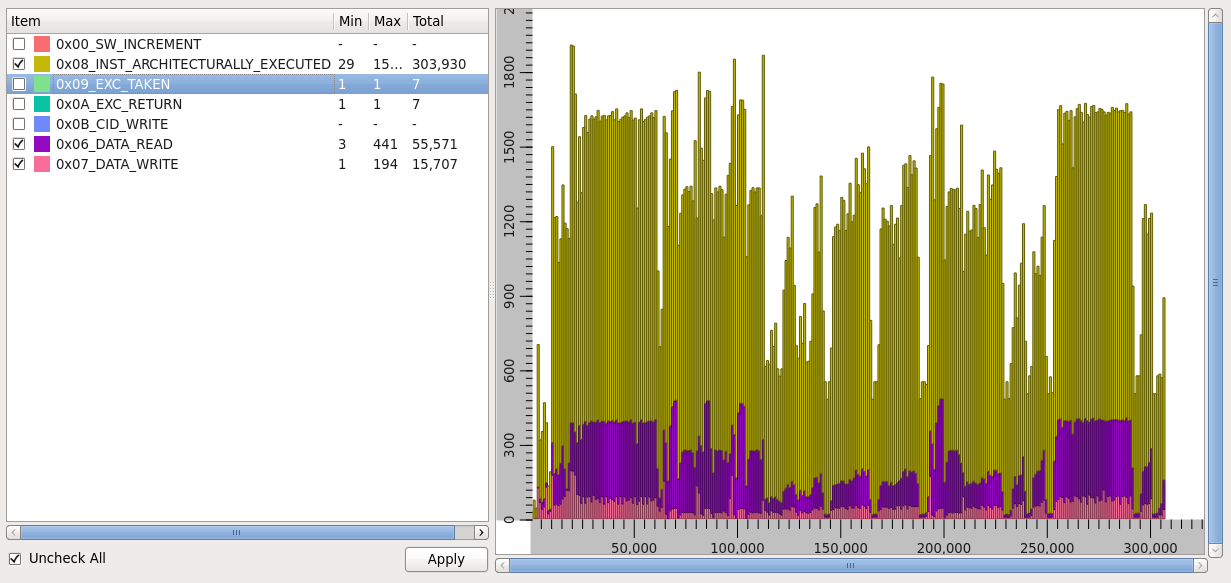Image resolution: width=1231 pixels, height=583 pixels.
Task: Uncheck 0x08_INST_ARCHITECTURALLY_EXECUTED counter
Action: (x=19, y=64)
